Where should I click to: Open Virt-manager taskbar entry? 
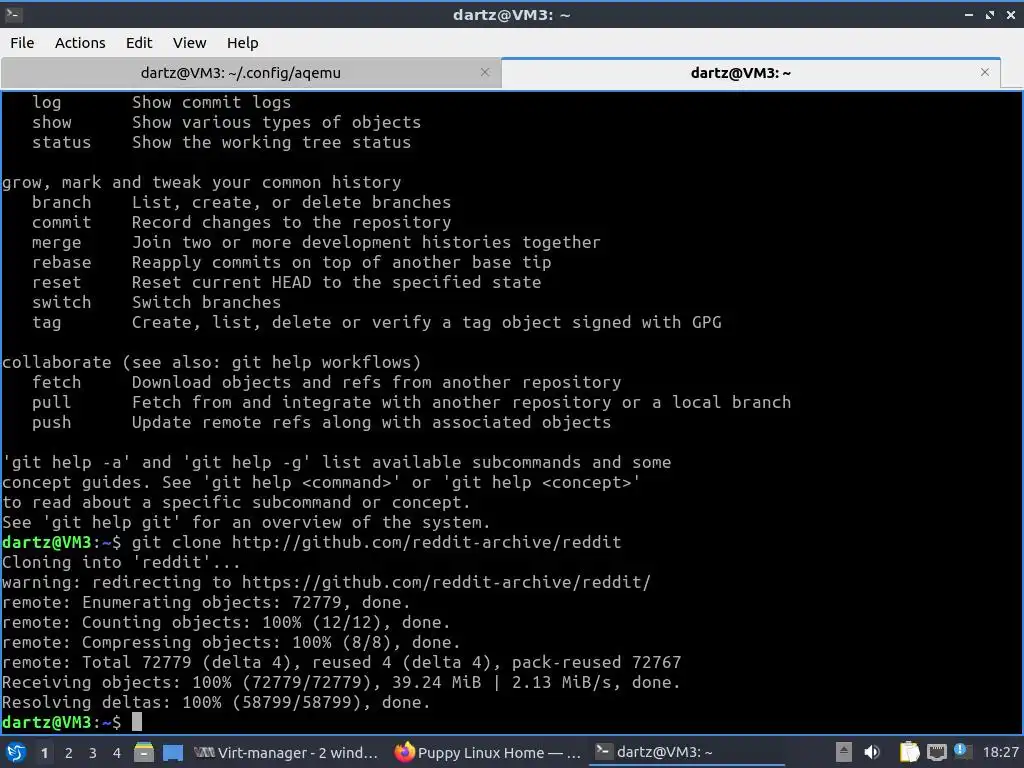[x=286, y=752]
